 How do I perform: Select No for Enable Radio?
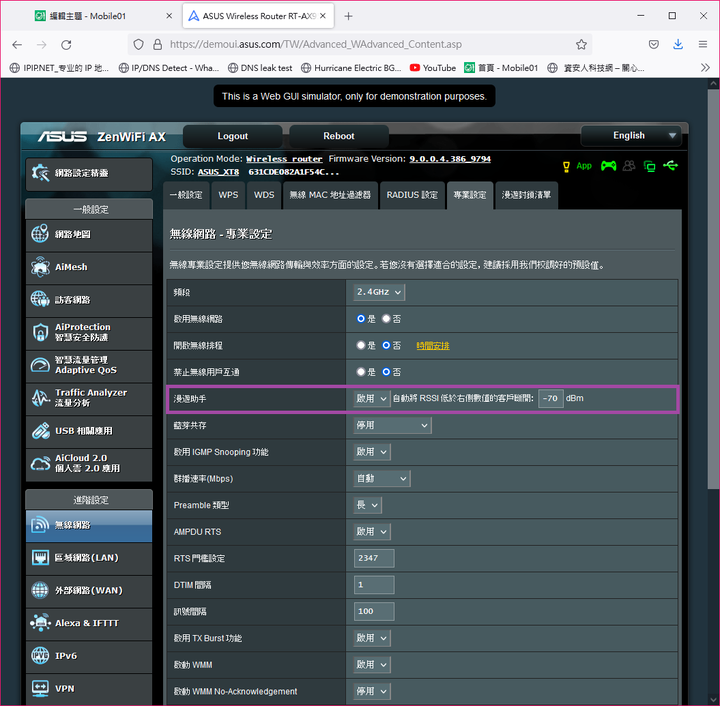tap(386, 319)
